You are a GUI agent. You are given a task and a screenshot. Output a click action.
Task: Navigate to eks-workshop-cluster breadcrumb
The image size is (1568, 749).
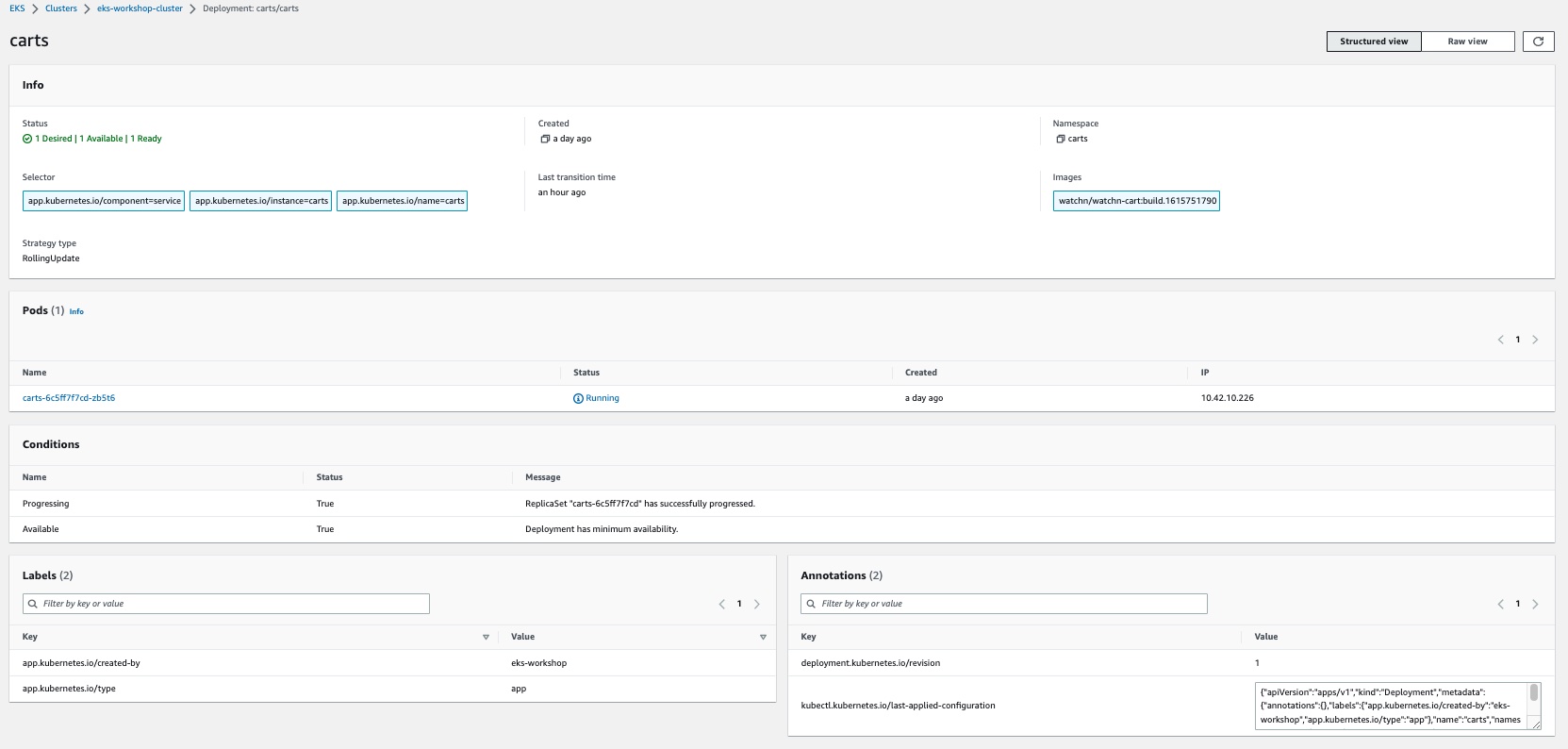click(x=140, y=8)
